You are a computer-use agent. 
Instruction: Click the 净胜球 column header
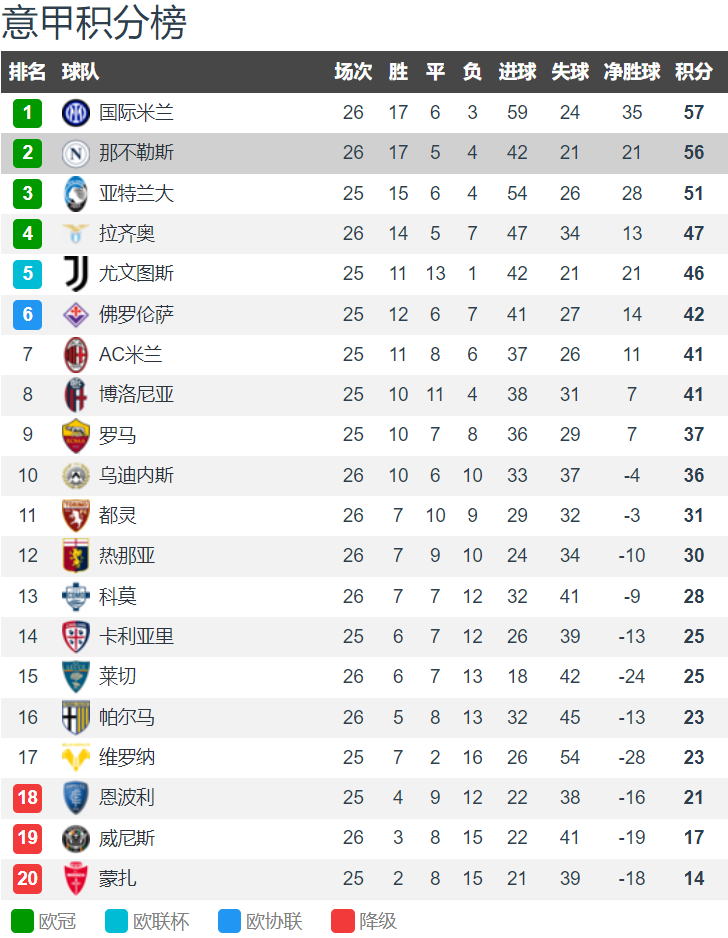[x=632, y=72]
